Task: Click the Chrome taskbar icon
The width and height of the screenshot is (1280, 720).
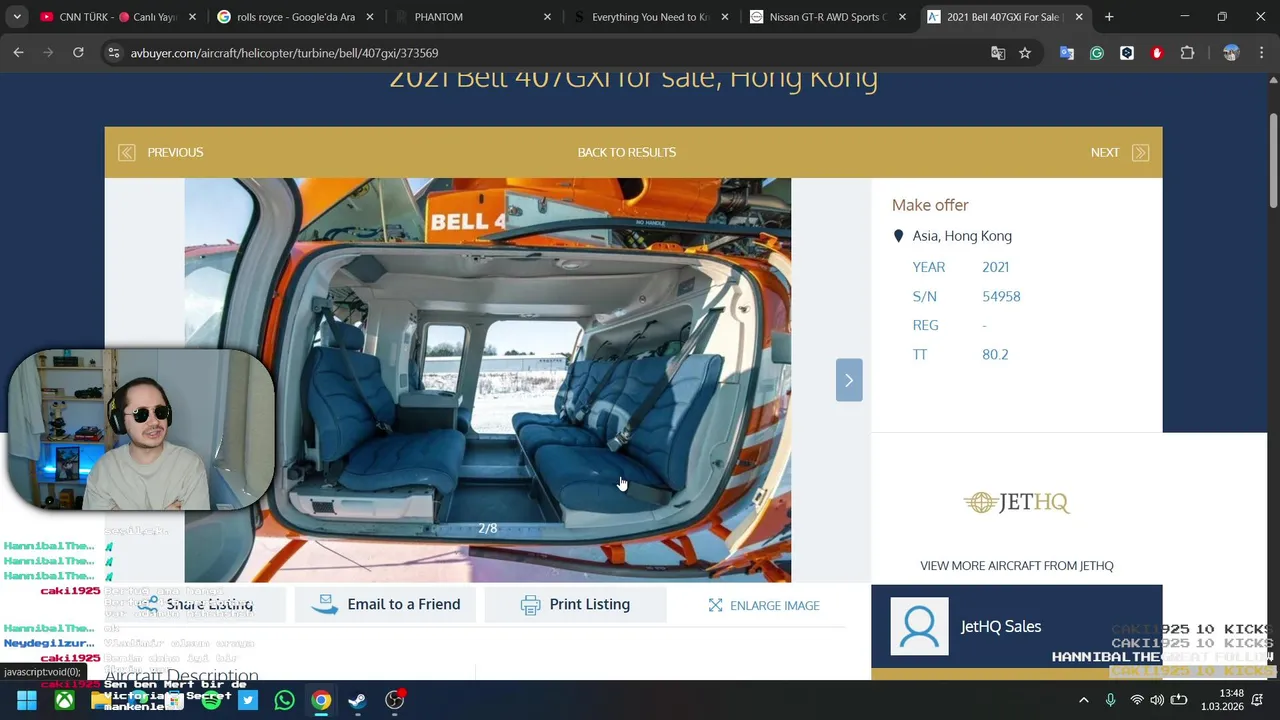Action: click(321, 700)
